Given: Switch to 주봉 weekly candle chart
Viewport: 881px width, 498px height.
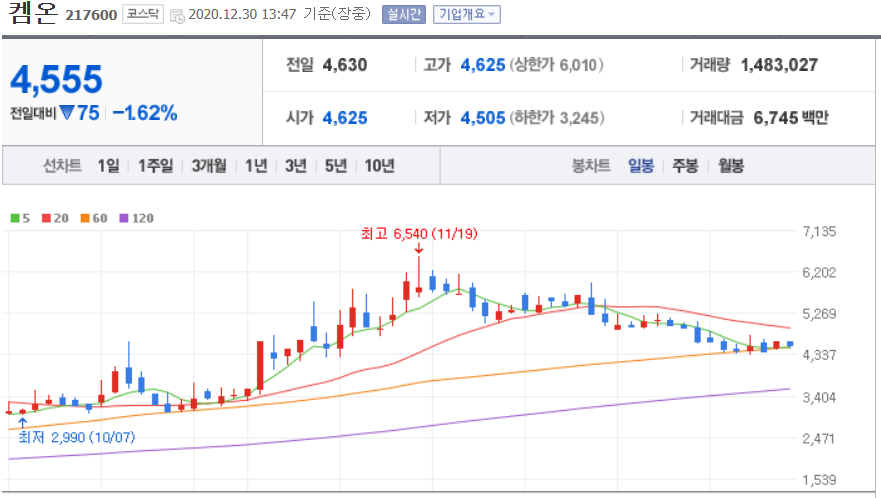Looking at the screenshot, I should 685,165.
